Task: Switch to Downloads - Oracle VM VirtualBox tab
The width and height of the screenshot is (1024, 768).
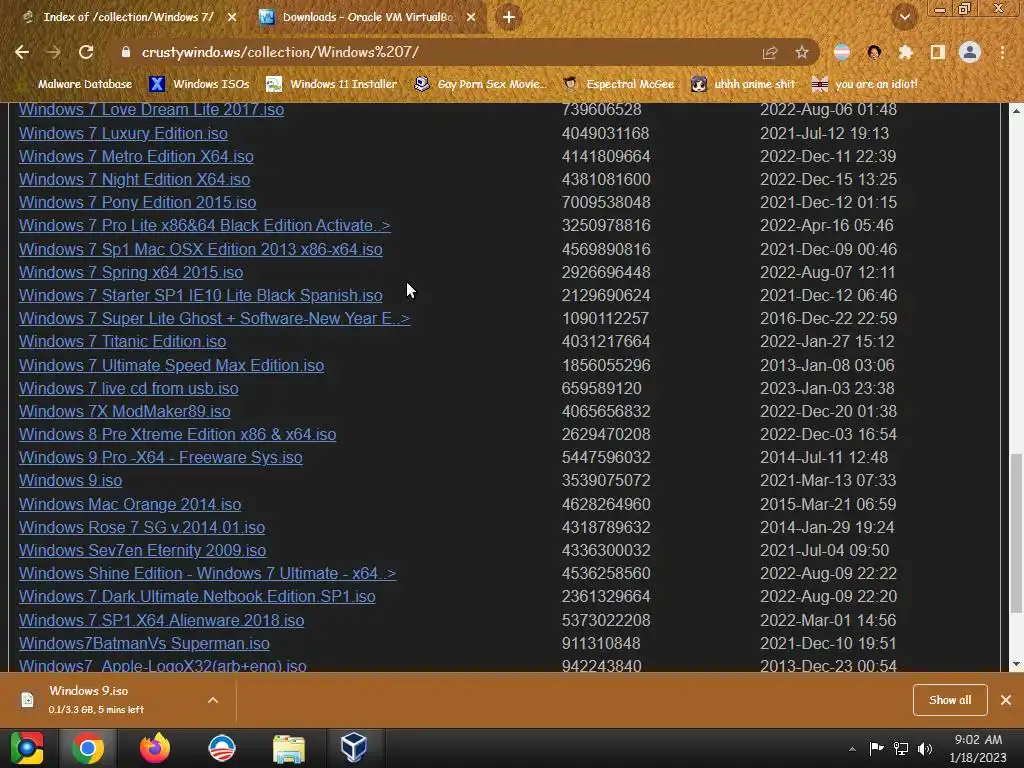Action: [x=368, y=17]
